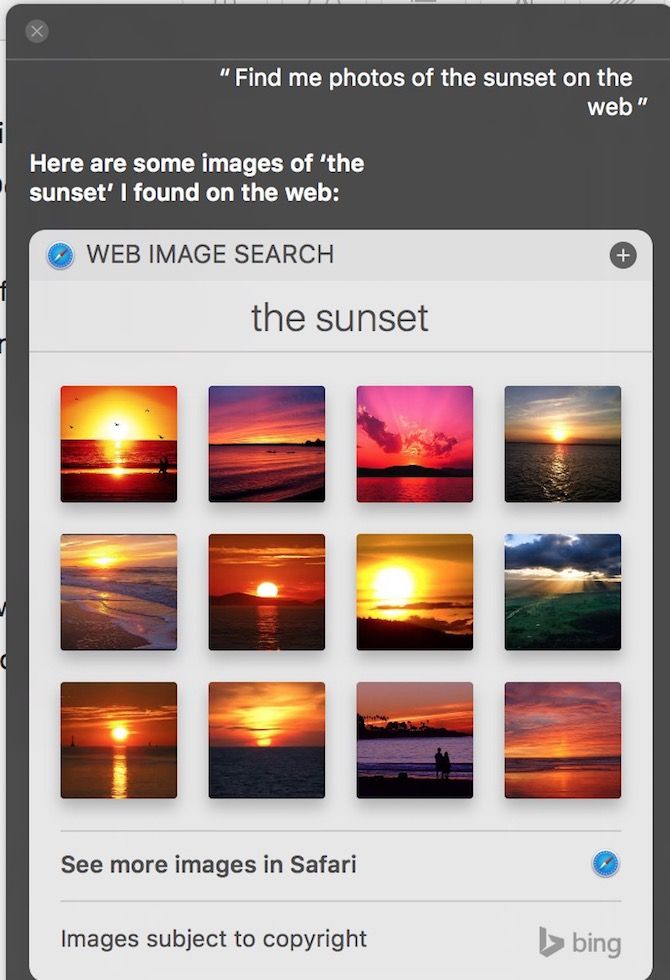The height and width of the screenshot is (980, 670).
Task: Open See more images in Safari
Action: click(208, 864)
